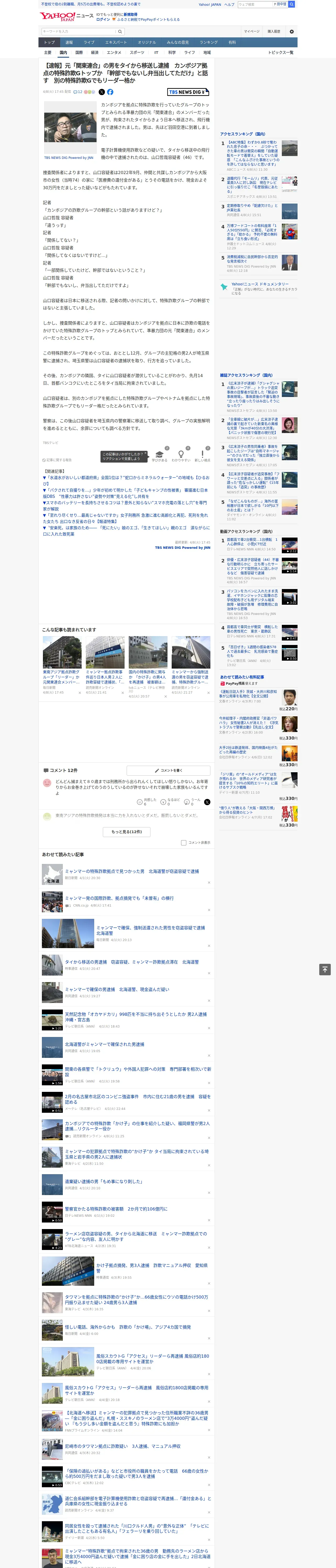Click もっと見る(12件) button
Image resolution: width=336 pixels, height=1568 pixels.
coord(127,832)
